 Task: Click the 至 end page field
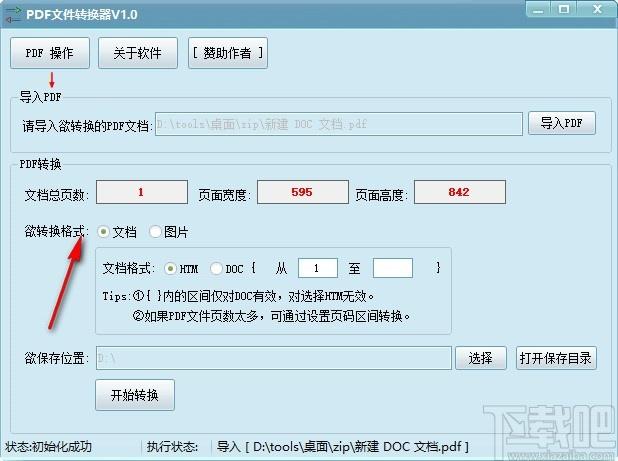click(x=393, y=268)
